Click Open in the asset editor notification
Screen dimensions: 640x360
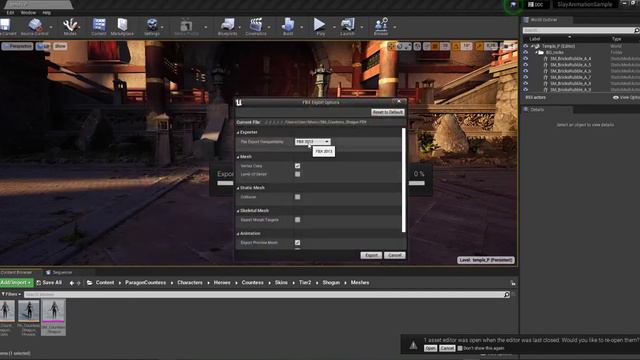coord(430,348)
